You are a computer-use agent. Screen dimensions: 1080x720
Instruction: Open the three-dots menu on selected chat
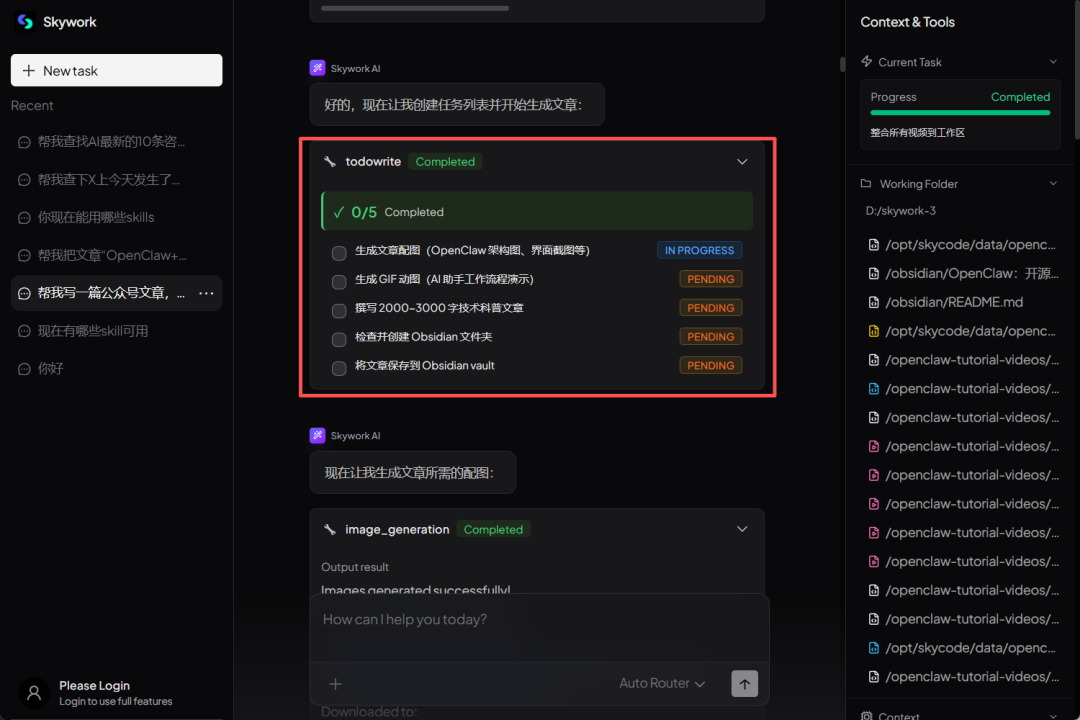(x=206, y=293)
